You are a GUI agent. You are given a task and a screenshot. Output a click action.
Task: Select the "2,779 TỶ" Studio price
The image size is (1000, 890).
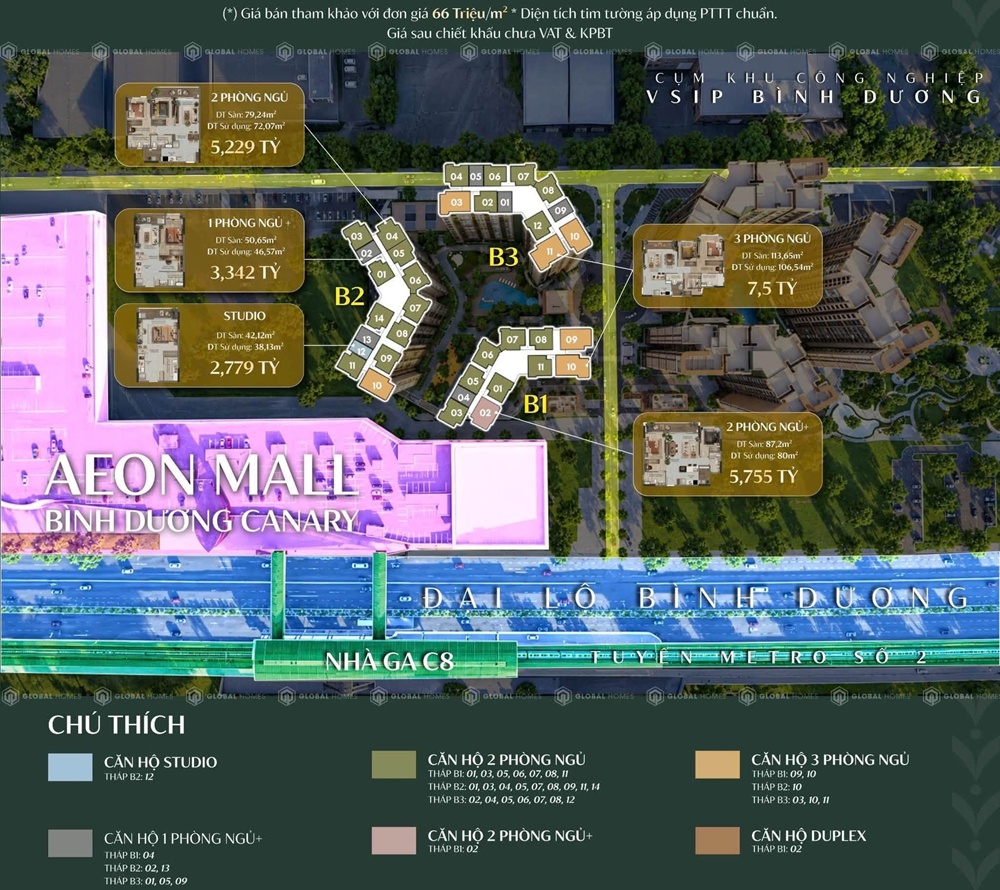tap(245, 367)
